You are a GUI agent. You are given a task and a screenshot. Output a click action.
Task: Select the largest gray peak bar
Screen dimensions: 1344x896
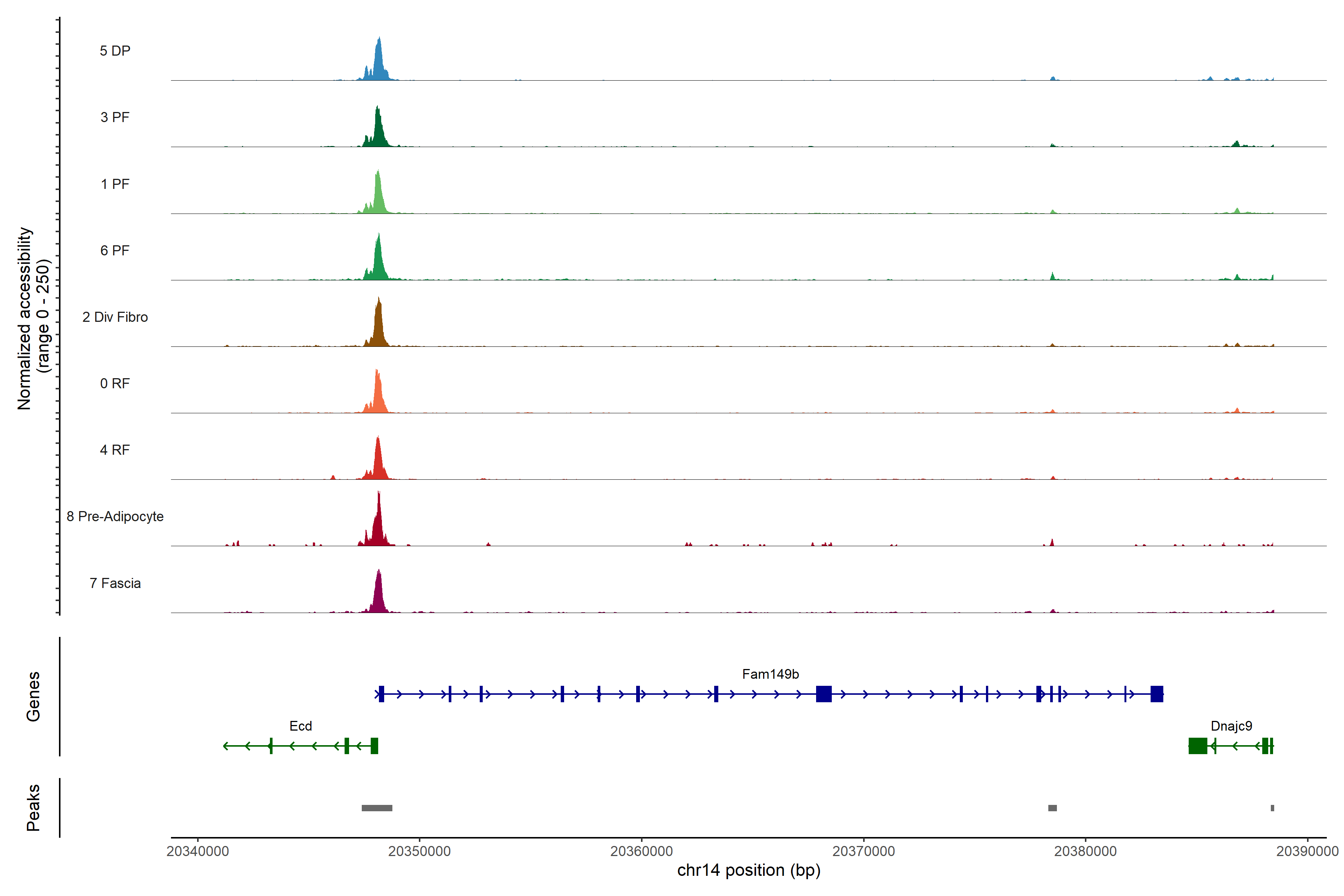click(x=377, y=808)
